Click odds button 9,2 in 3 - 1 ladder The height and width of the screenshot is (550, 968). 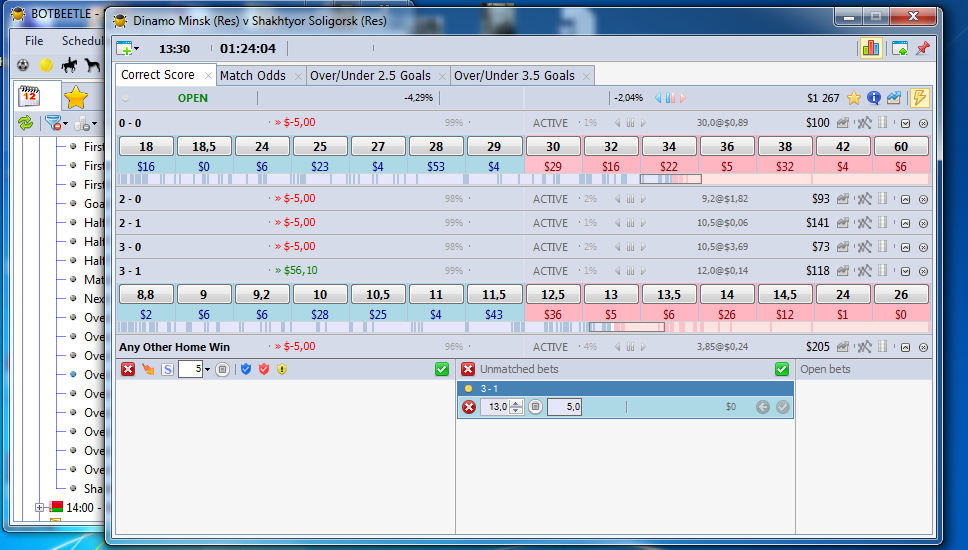coord(262,294)
